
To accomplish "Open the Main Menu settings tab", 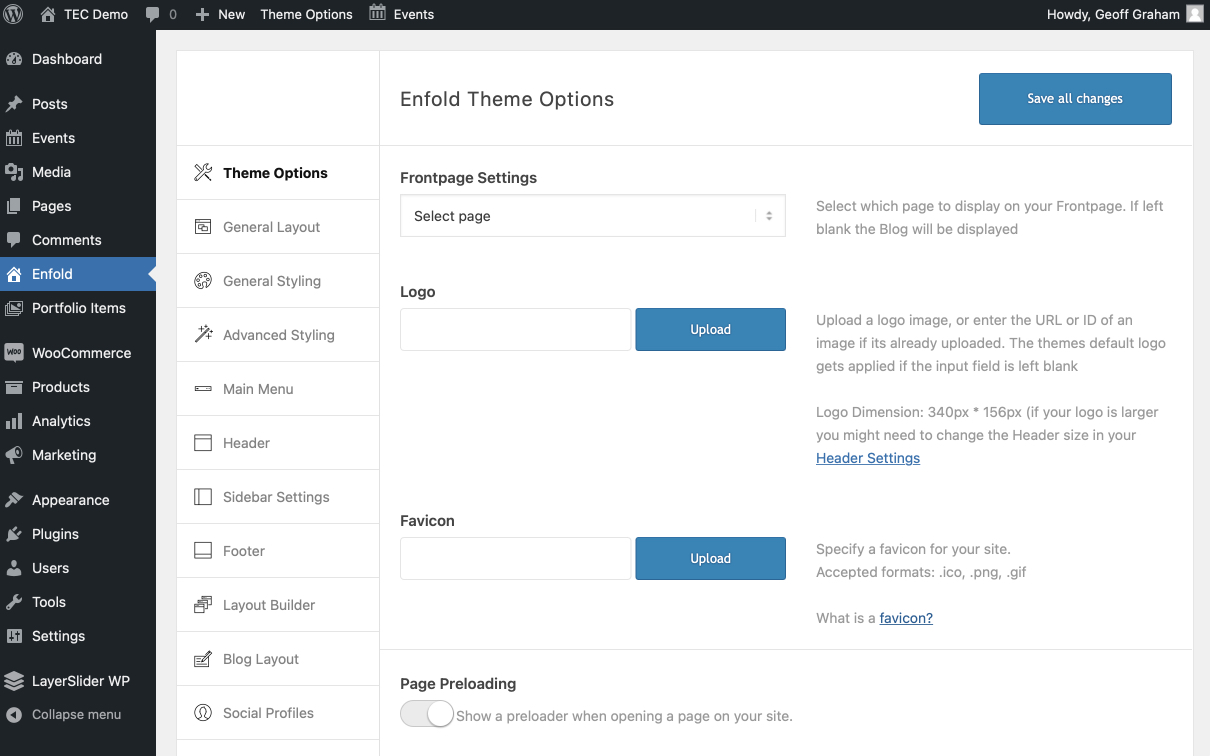I will coord(278,389).
